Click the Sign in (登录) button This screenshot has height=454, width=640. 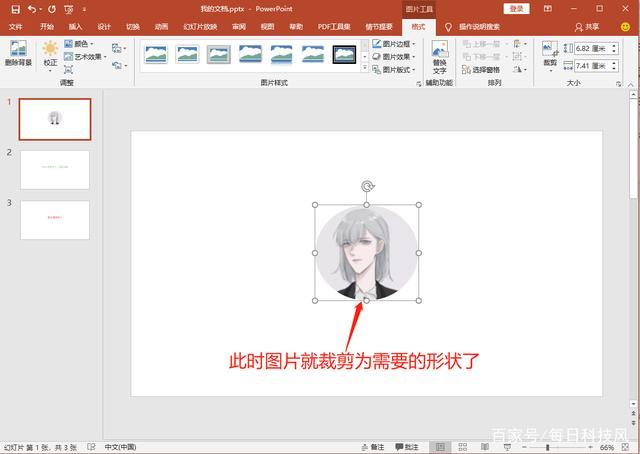point(516,9)
